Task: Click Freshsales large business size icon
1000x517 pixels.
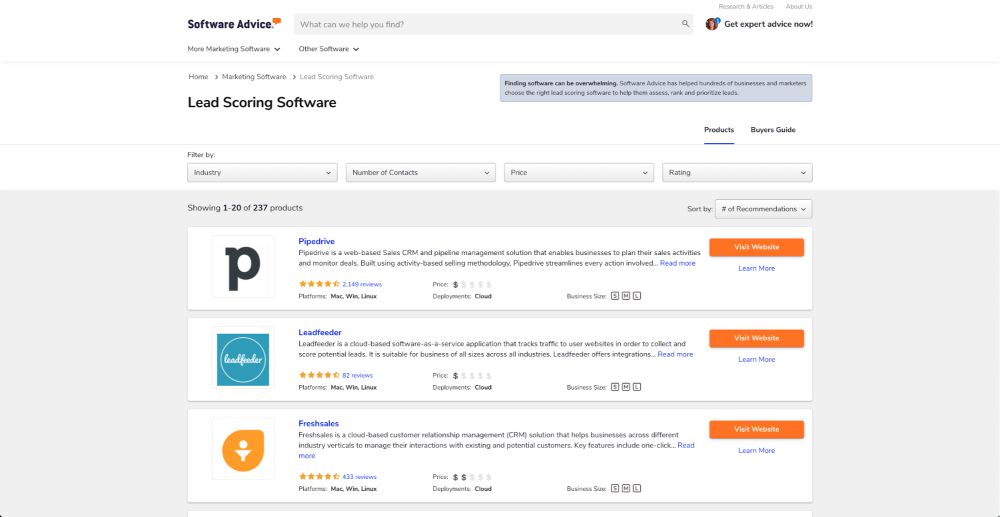Action: pos(636,488)
